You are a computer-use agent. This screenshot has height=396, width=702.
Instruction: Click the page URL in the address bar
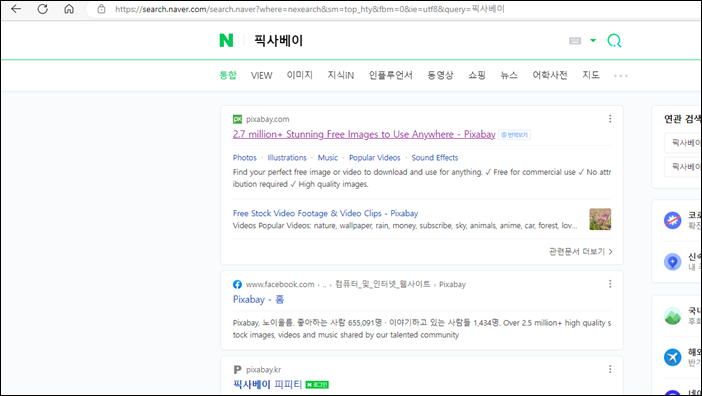[x=310, y=9]
